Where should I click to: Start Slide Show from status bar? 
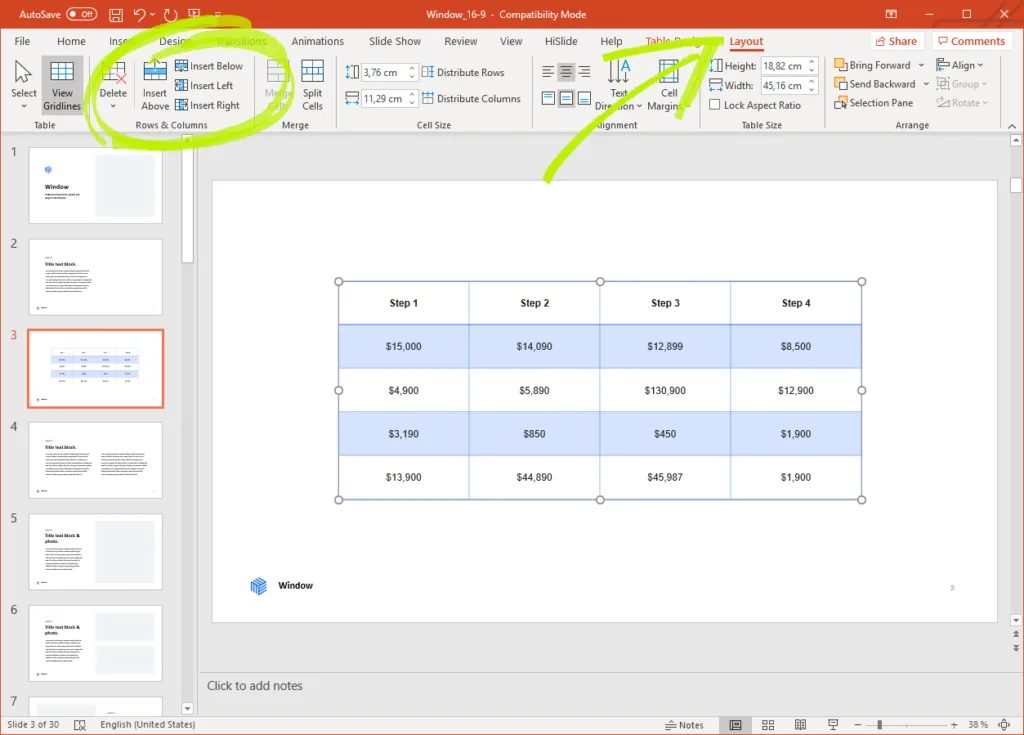[x=833, y=725]
